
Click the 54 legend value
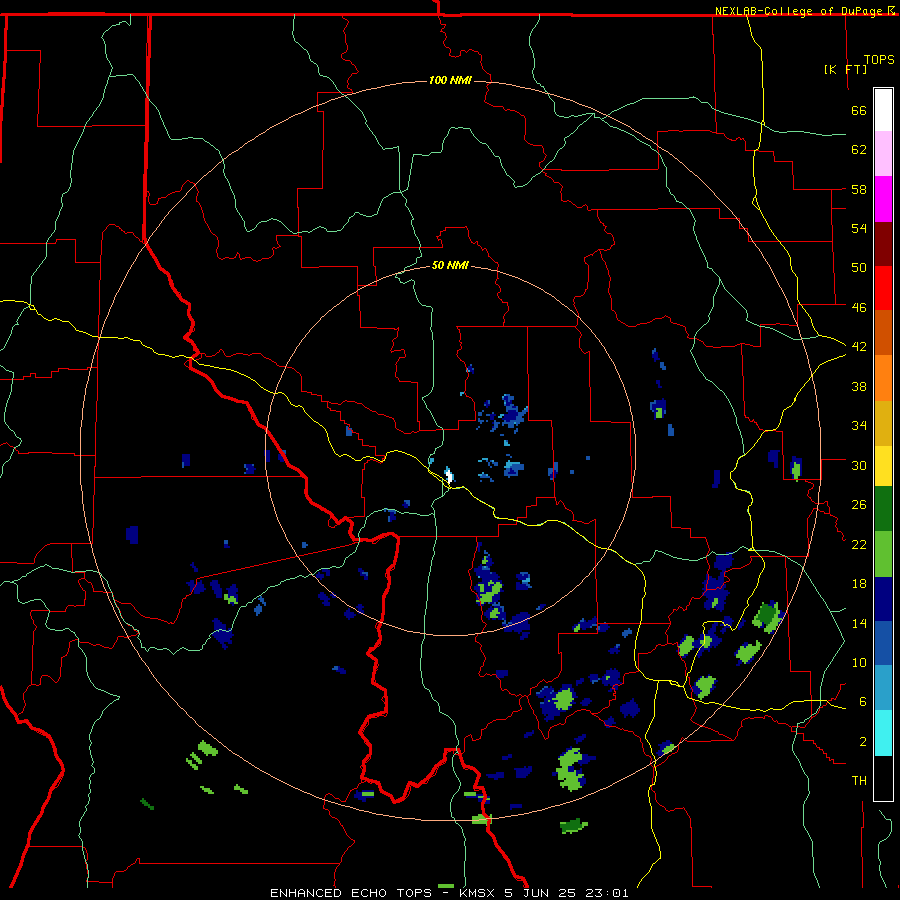[x=859, y=228]
